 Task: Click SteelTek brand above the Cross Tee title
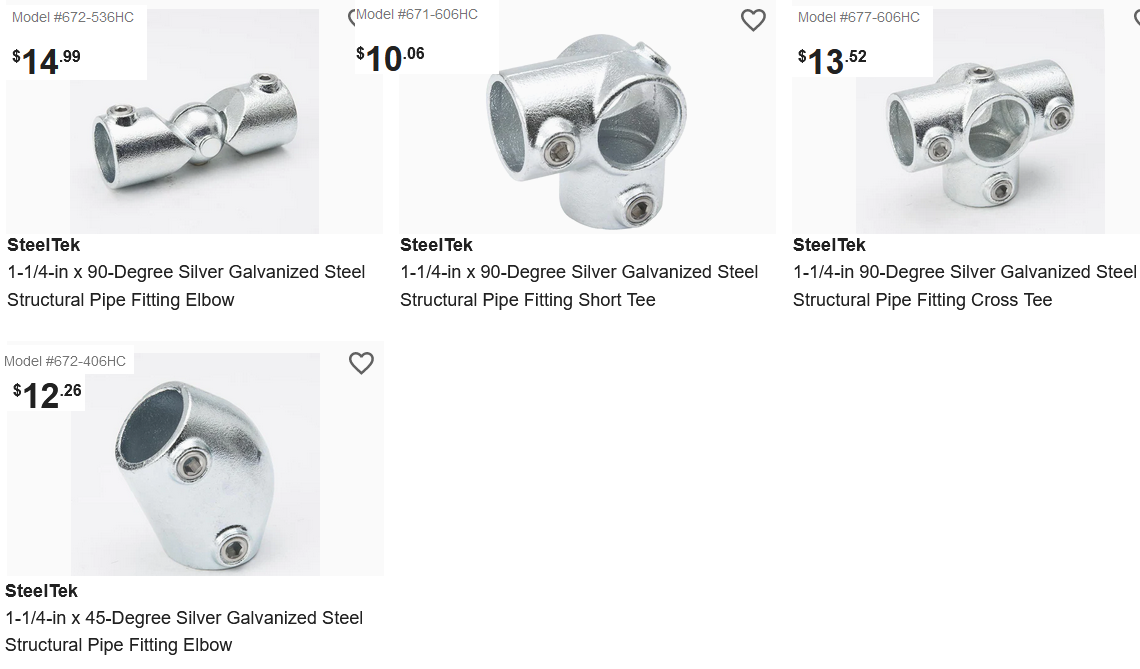click(x=829, y=245)
